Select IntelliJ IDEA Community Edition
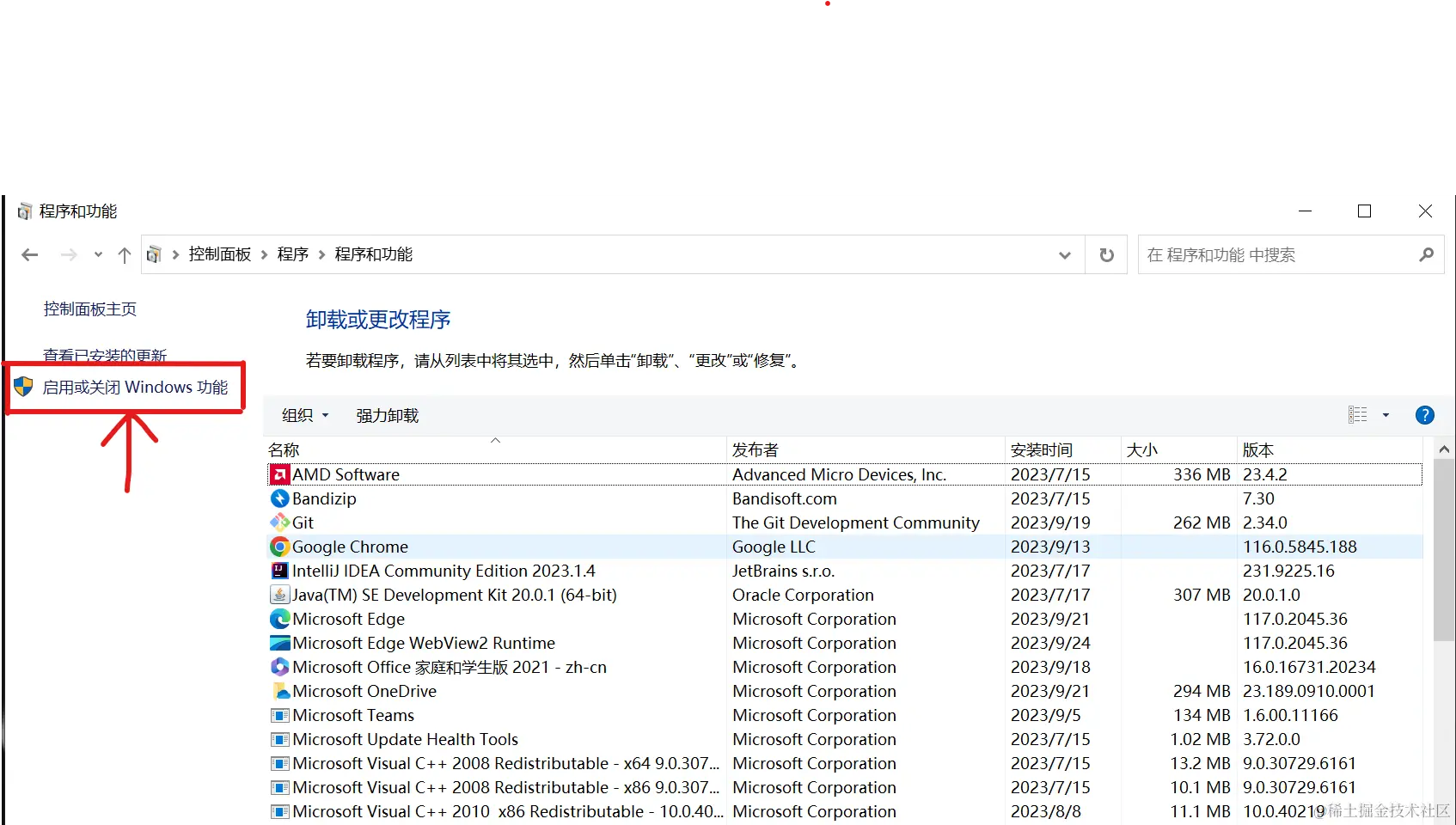Viewport: 1456px width, 825px height. pyautogui.click(x=444, y=570)
